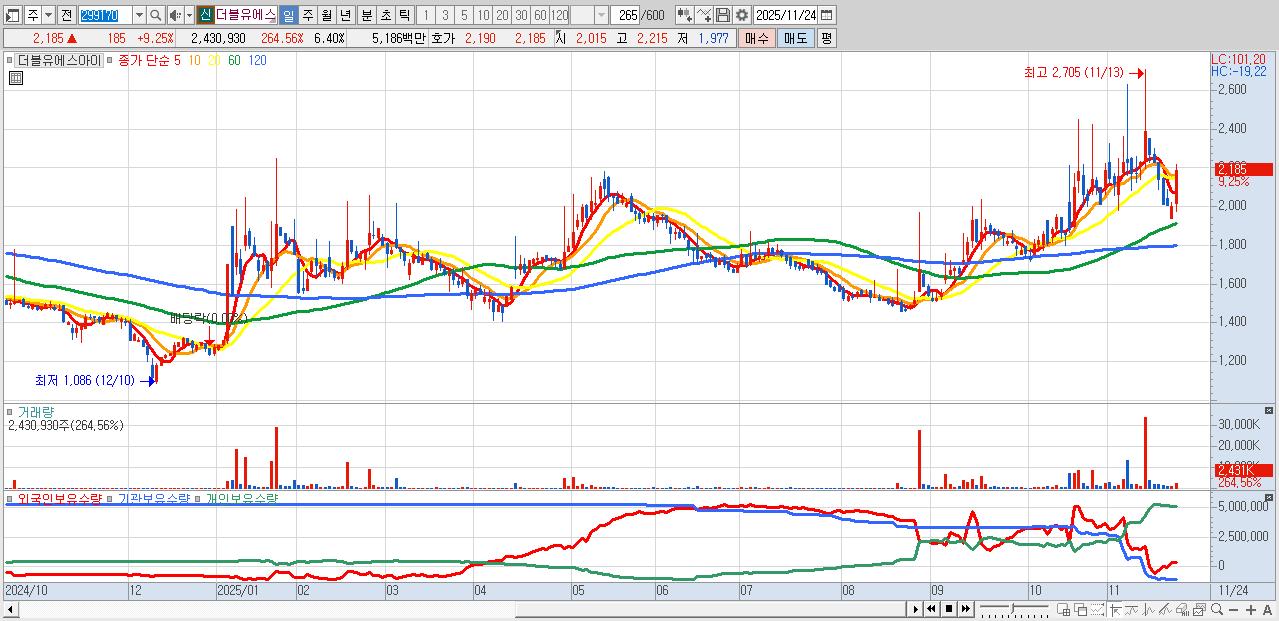The image size is (1279, 621).
Task: Click the chart zoom slider handle at bottom
Action: pyautogui.click(x=1013, y=608)
